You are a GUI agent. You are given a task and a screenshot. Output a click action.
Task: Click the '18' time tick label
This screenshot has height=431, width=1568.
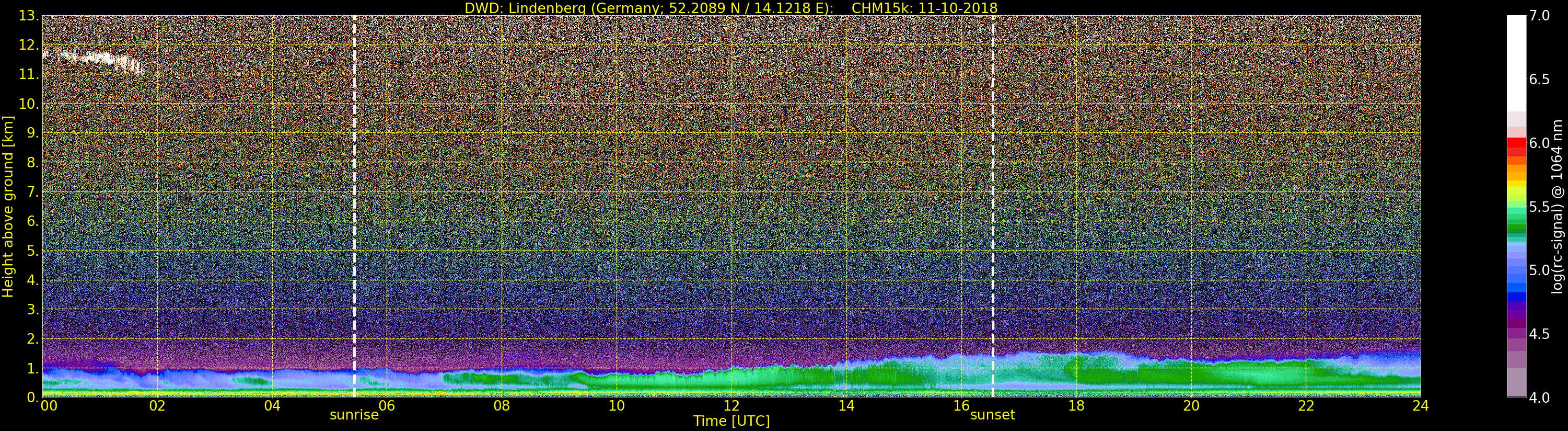pyautogui.click(x=1076, y=405)
